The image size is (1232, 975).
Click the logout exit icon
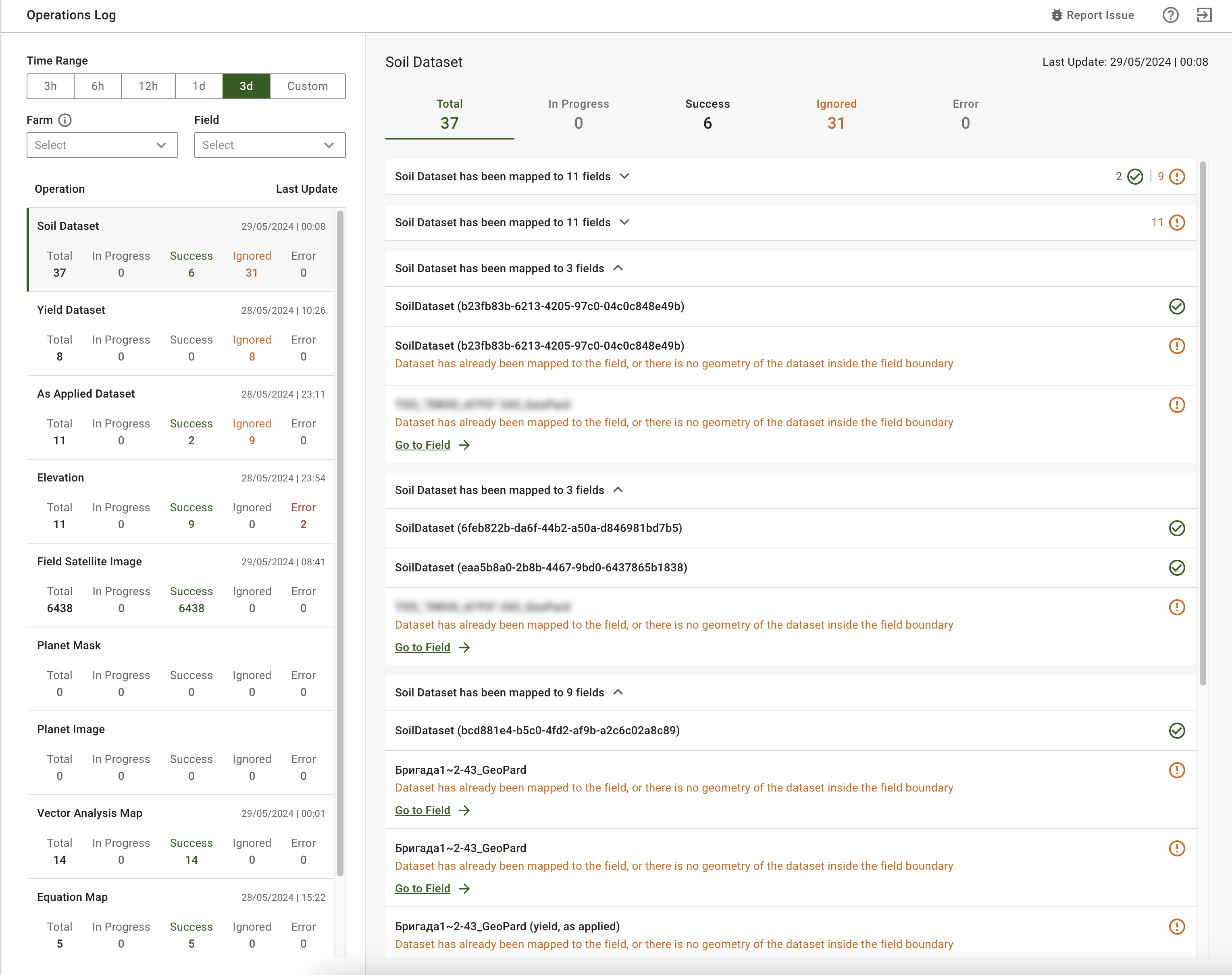[1204, 15]
